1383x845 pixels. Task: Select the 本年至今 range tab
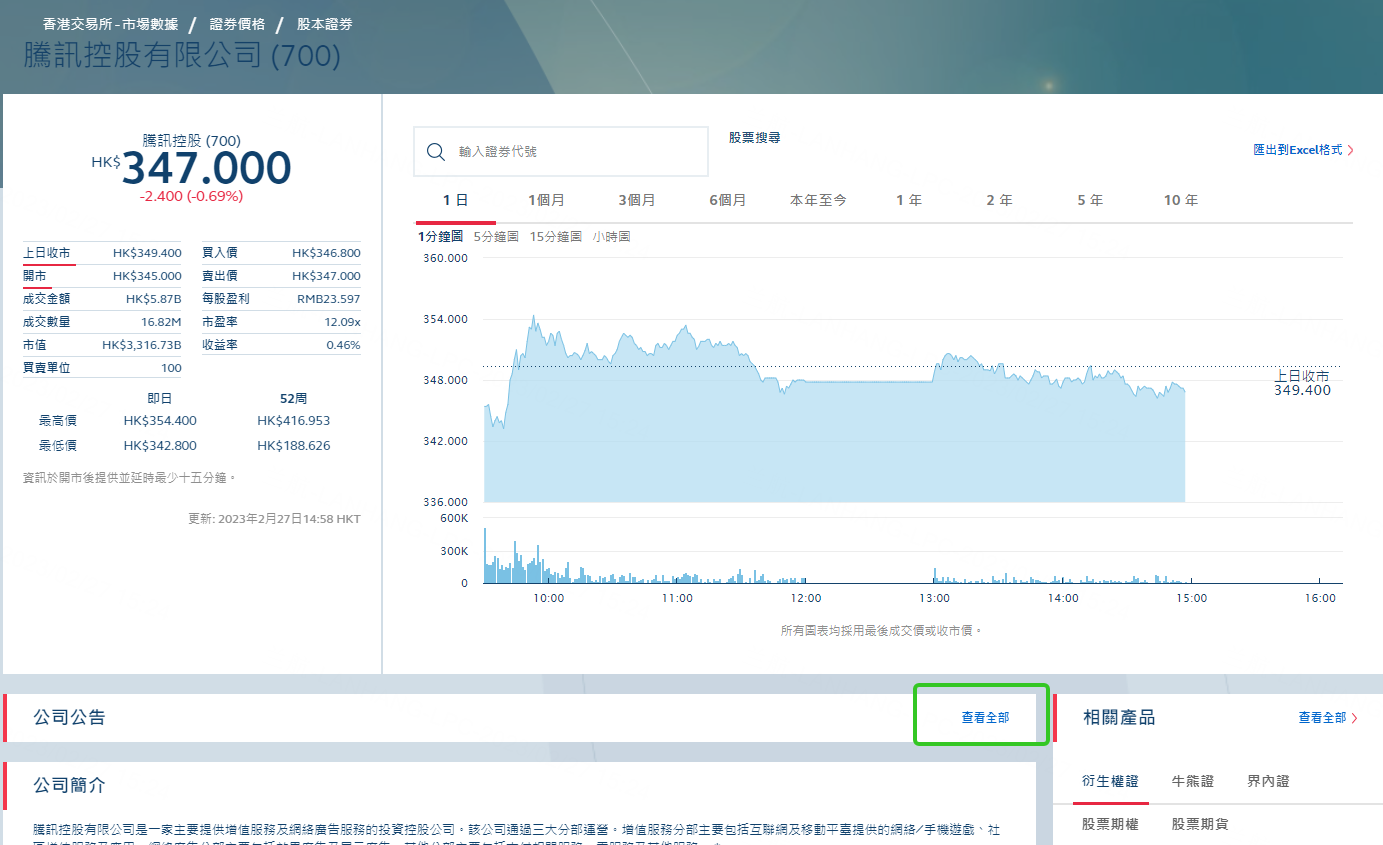click(818, 200)
